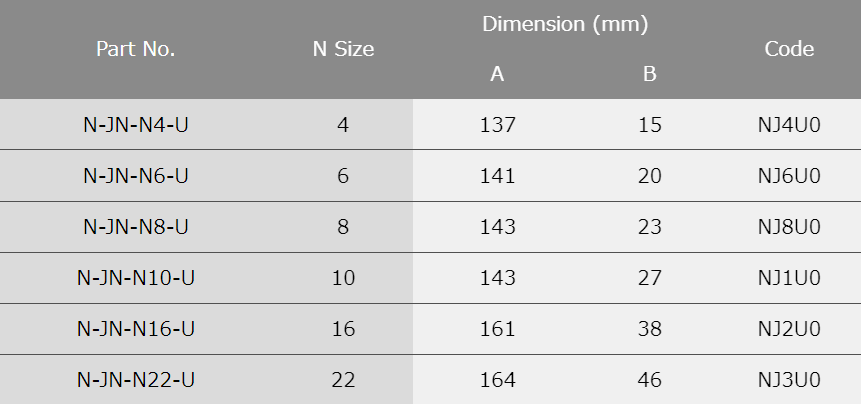Click A value 161 in N16 row
Image resolution: width=861 pixels, height=404 pixels.
click(x=497, y=329)
